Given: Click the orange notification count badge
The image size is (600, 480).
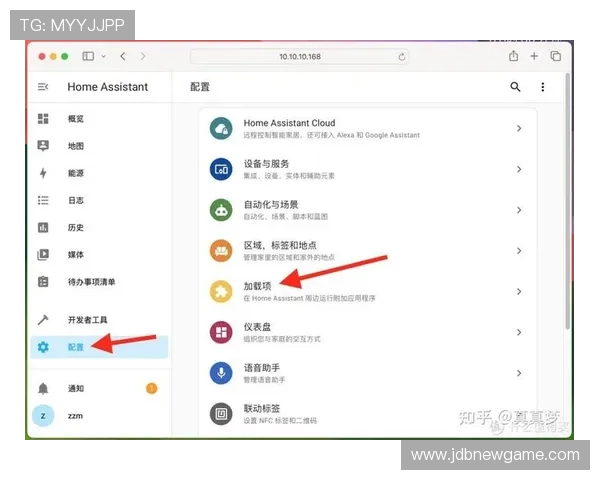Looking at the screenshot, I should click(152, 389).
